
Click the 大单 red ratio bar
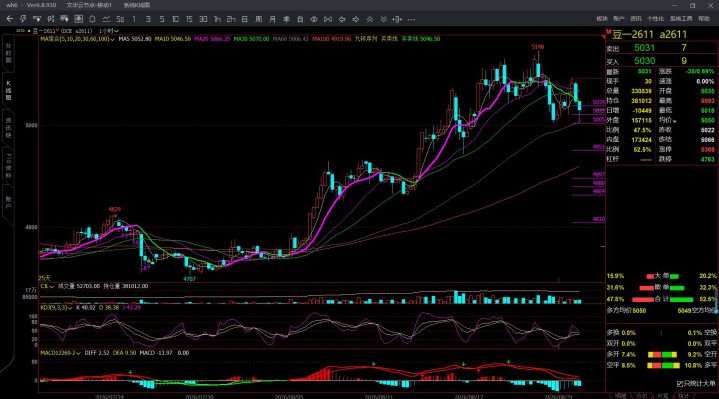click(650, 277)
